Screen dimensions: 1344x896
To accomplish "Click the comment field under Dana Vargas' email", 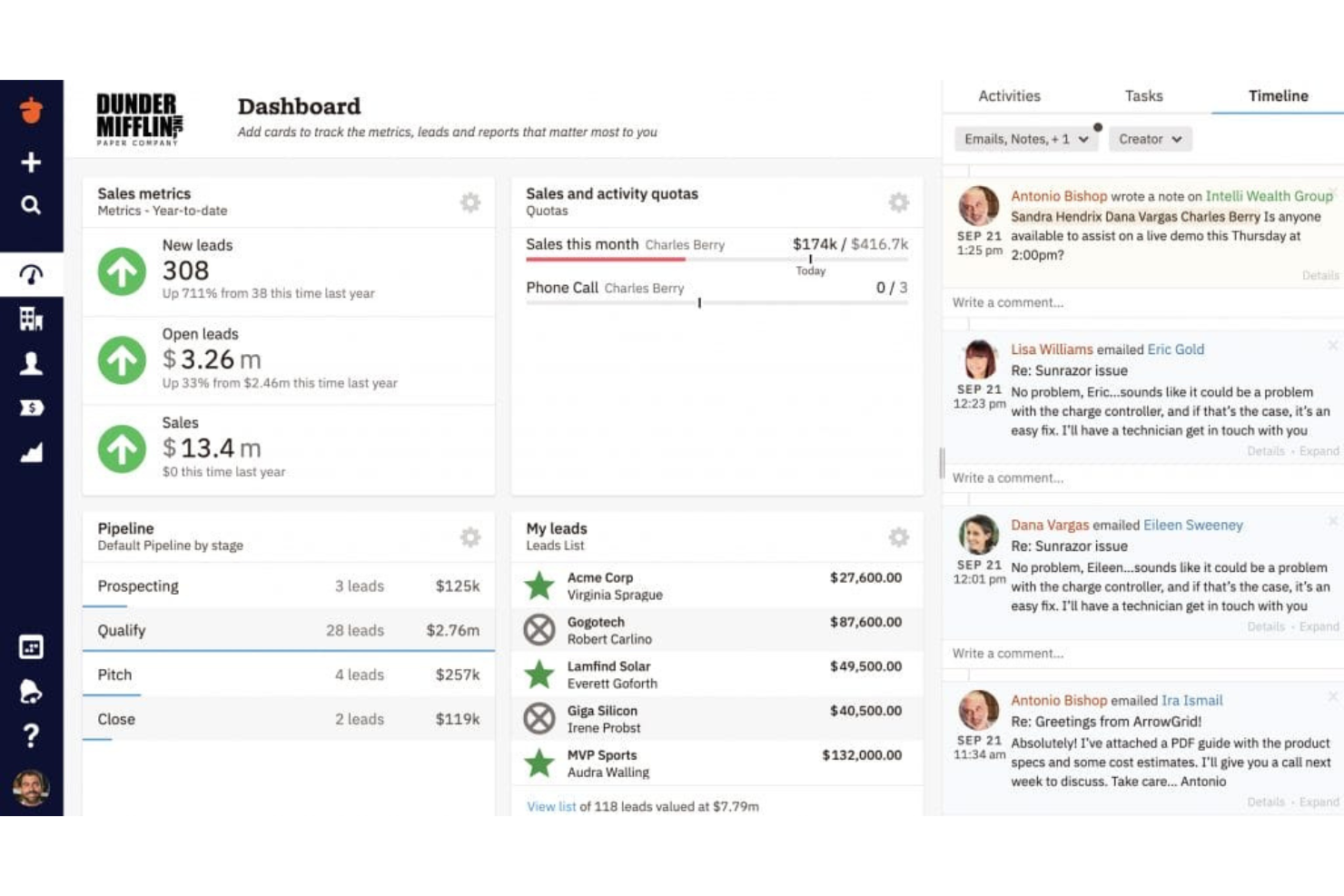I will click(x=1144, y=654).
